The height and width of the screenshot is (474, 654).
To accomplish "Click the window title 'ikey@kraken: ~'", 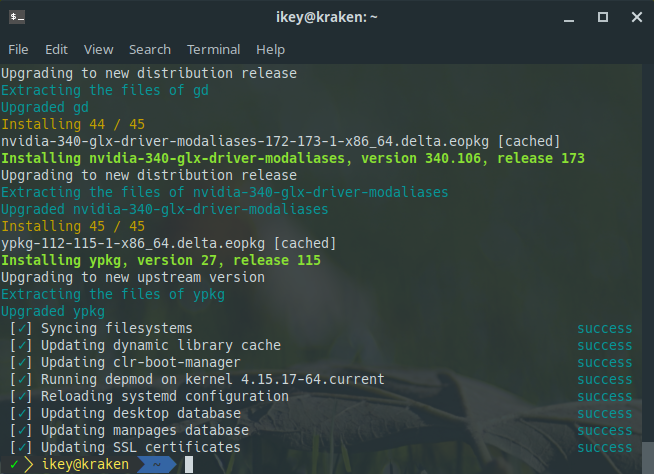I will click(x=327, y=17).
